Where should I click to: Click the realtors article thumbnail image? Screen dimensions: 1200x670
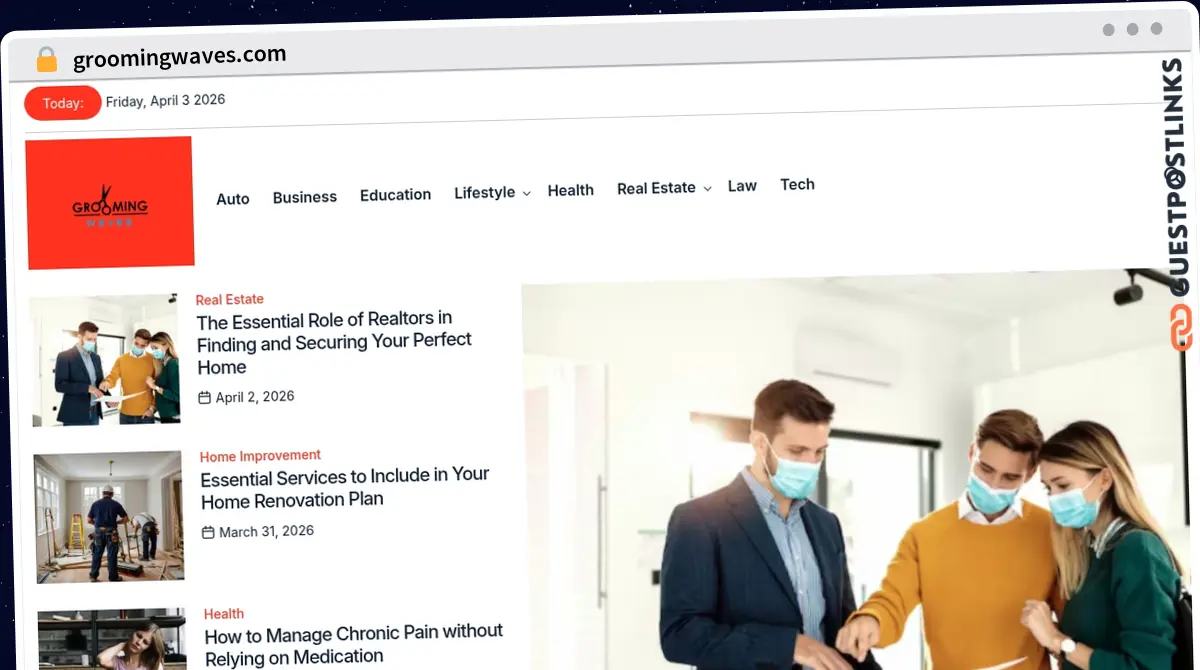[x=105, y=360]
